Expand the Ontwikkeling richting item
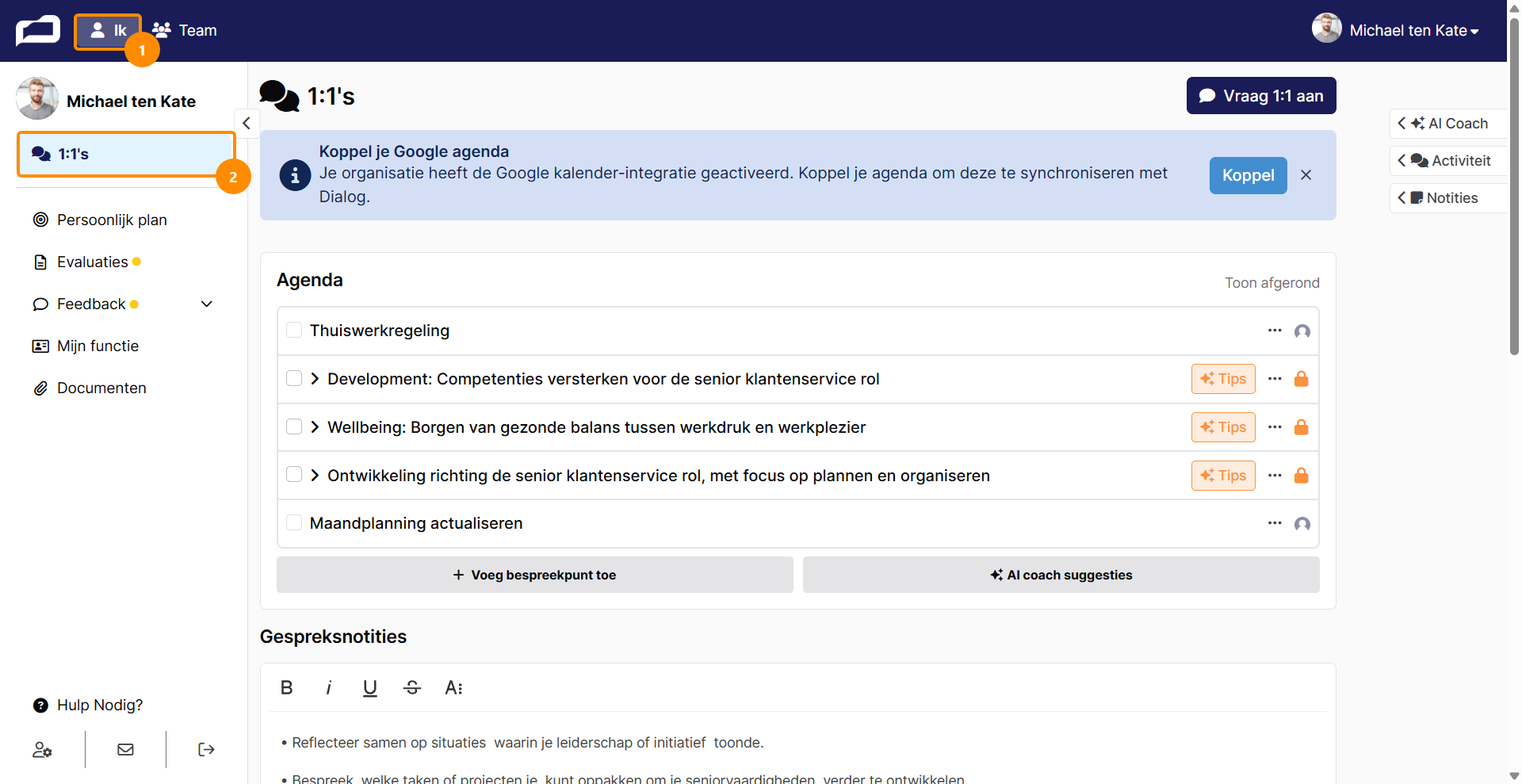The image size is (1522, 784). (x=315, y=476)
